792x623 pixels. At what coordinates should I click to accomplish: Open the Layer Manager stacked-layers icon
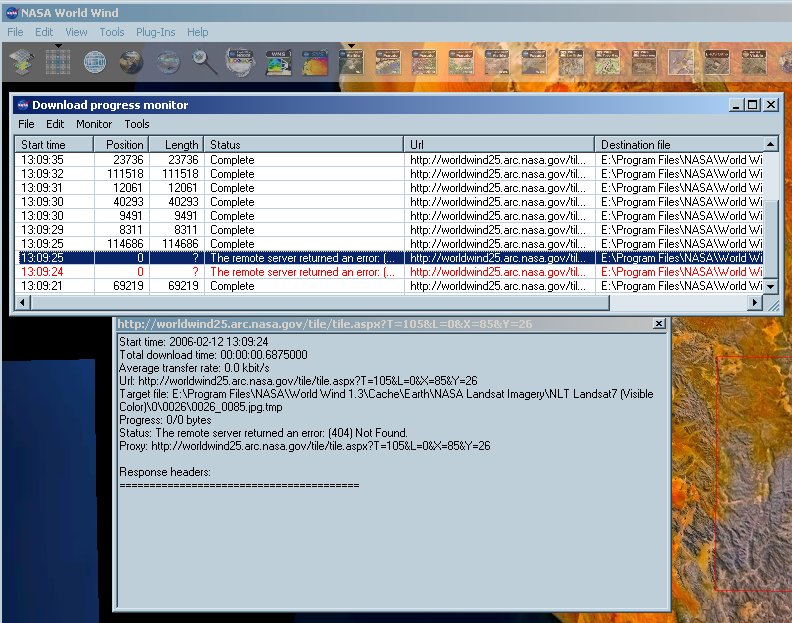22,63
